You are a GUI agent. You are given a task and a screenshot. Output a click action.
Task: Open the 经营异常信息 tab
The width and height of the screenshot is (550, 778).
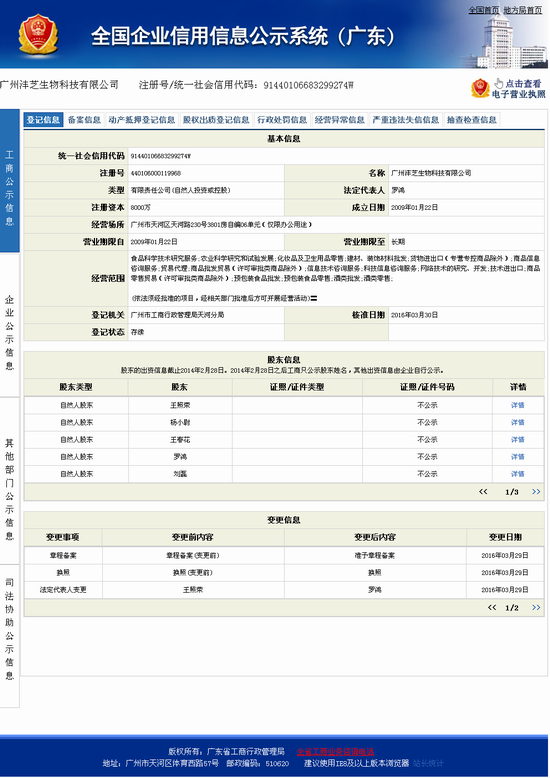(340, 120)
